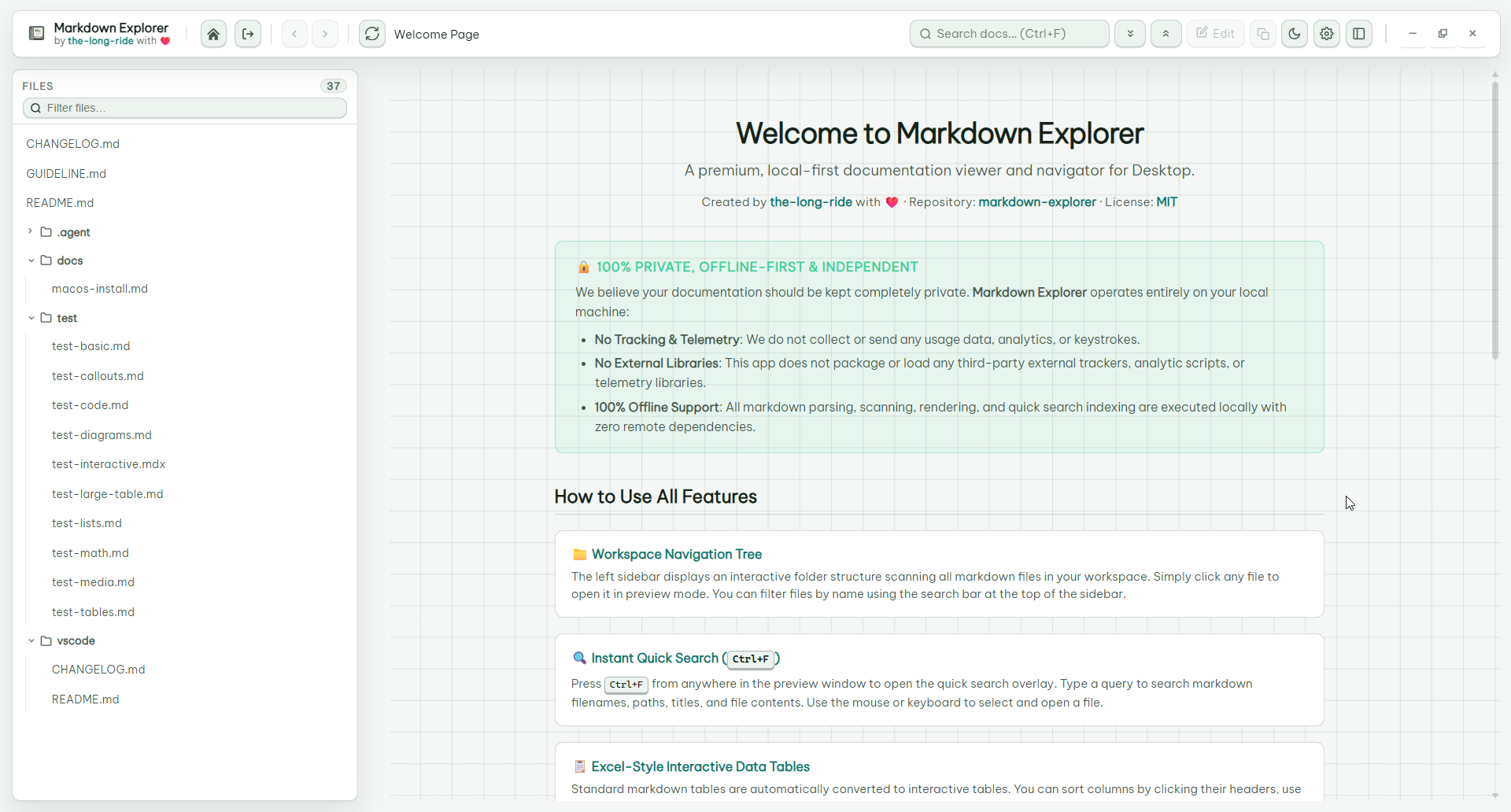Viewport: 1511px width, 812px height.
Task: Click the How to Use All Features heading
Action: point(656,496)
